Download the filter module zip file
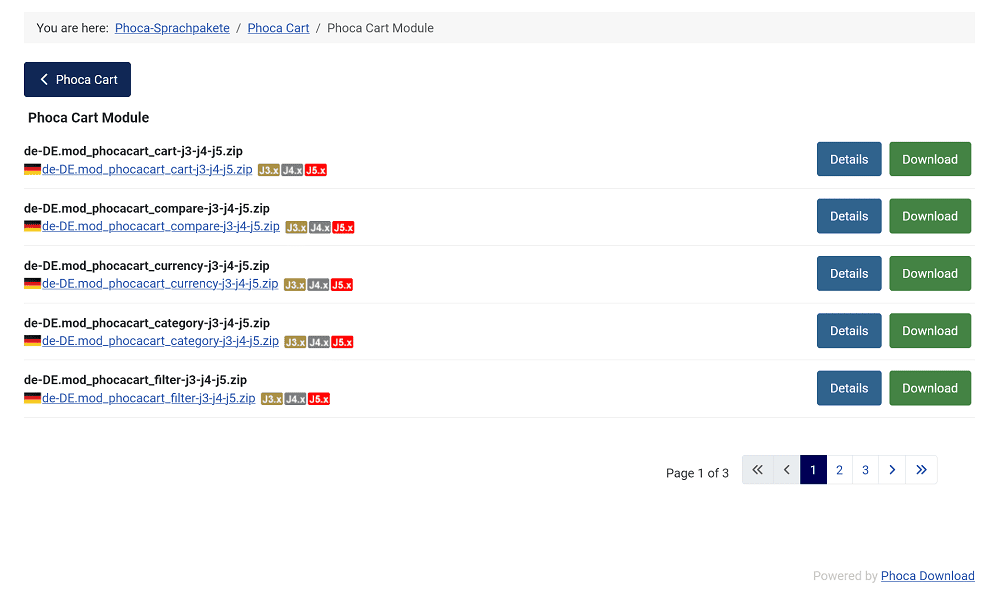This screenshot has width=1000, height=589. [930, 388]
